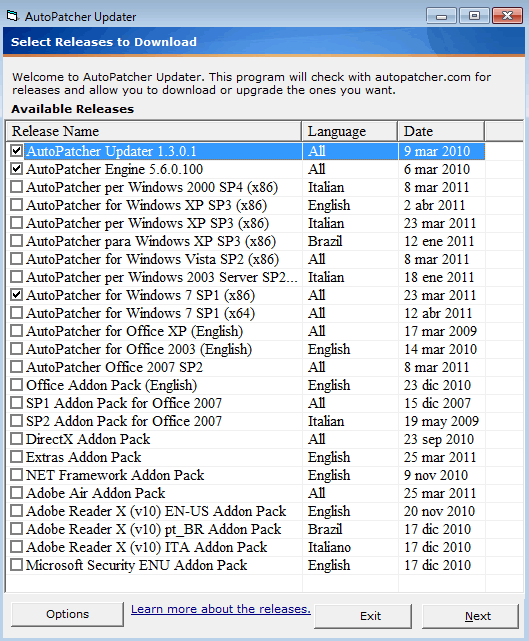Check AutoPatcher for Windows XP SP3 (x86) English checkbox

click(16, 205)
